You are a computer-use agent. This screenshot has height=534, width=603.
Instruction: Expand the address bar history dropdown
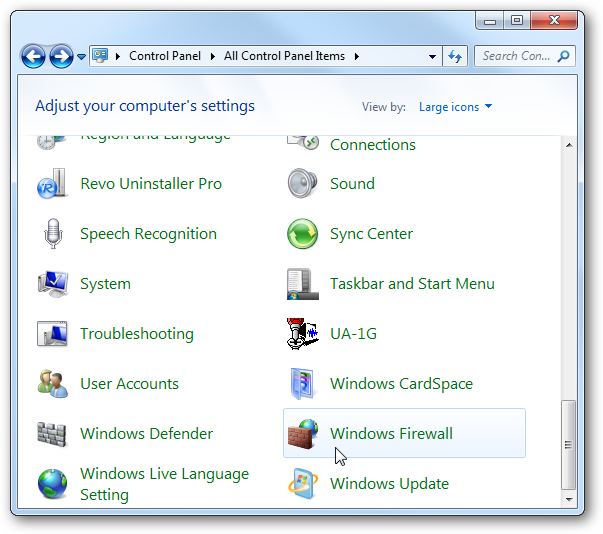tap(432, 57)
